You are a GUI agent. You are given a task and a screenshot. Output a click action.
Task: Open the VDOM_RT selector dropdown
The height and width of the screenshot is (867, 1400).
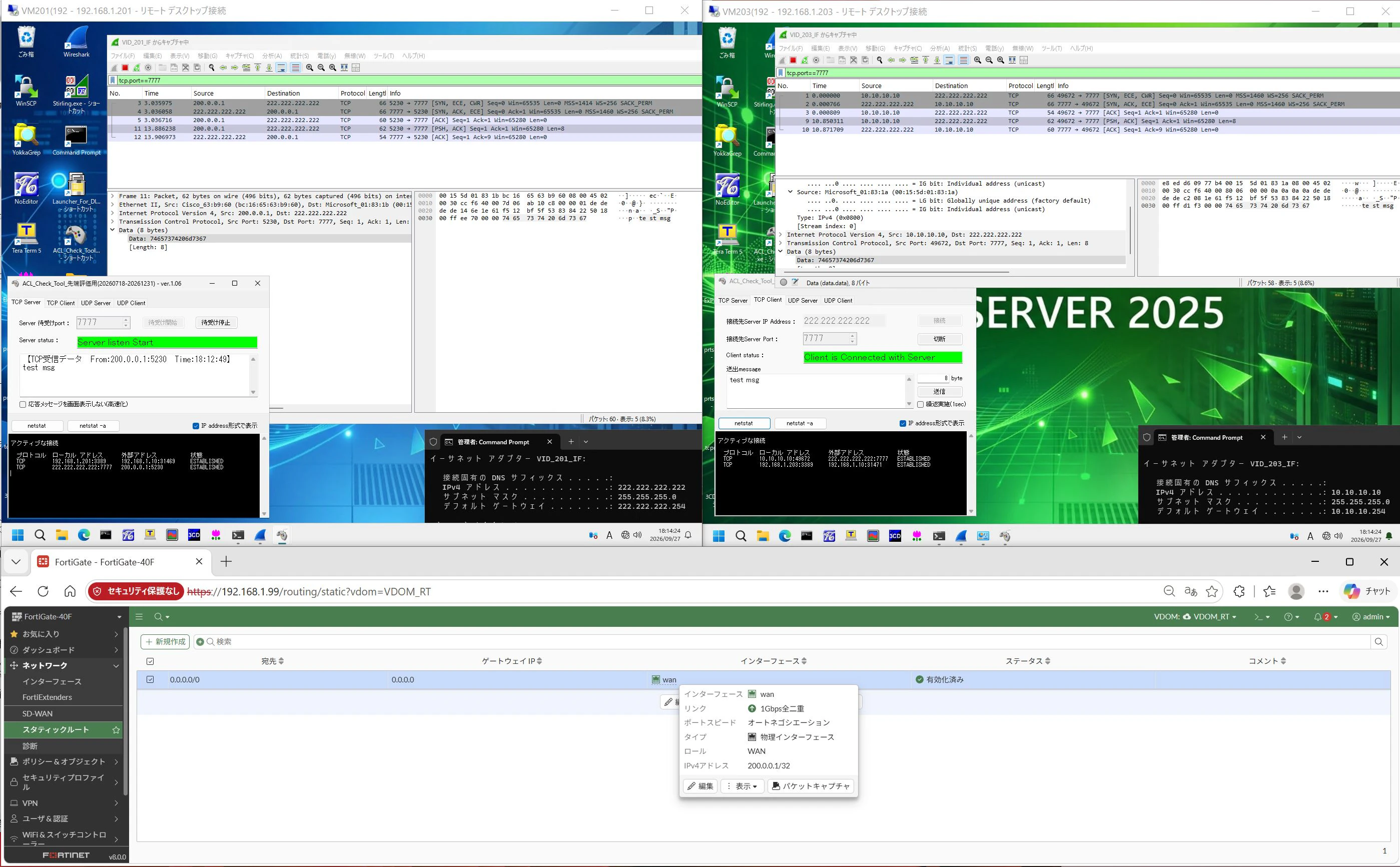point(1195,617)
